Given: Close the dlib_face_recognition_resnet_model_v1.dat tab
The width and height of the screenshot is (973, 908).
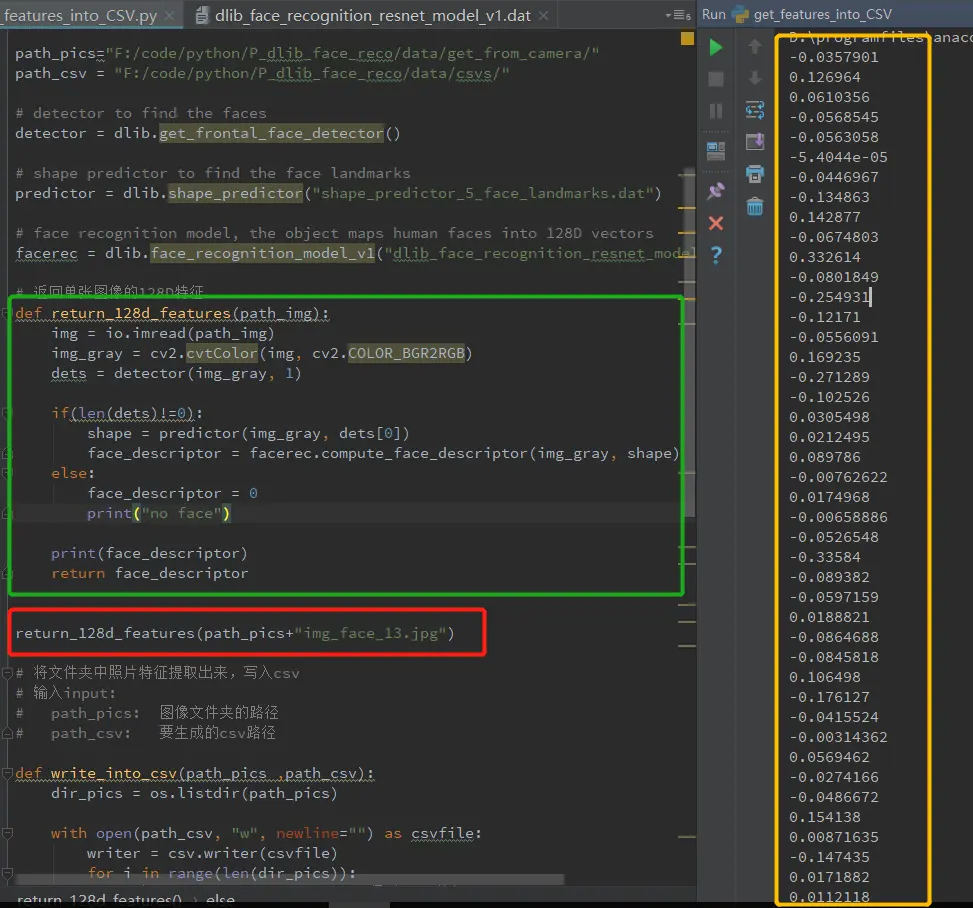Looking at the screenshot, I should (543, 16).
